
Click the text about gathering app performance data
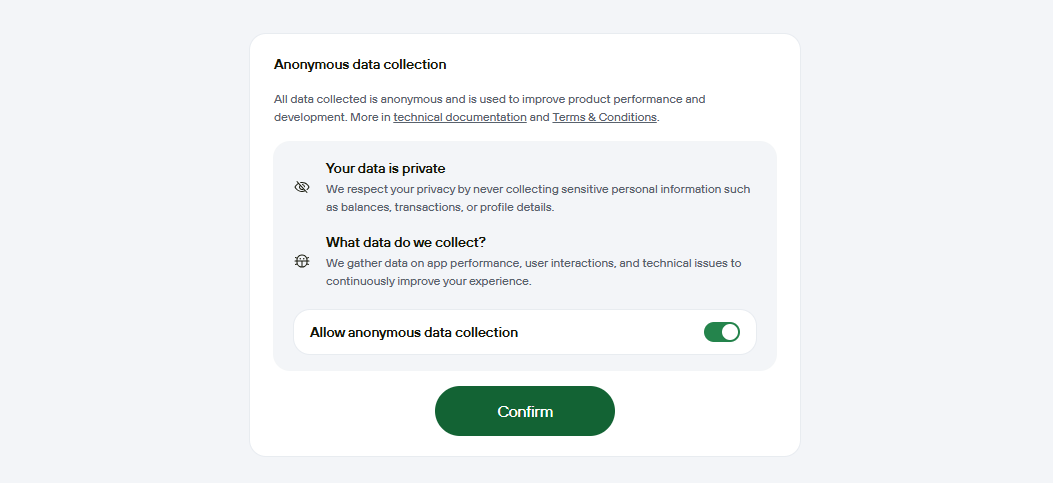click(x=534, y=272)
